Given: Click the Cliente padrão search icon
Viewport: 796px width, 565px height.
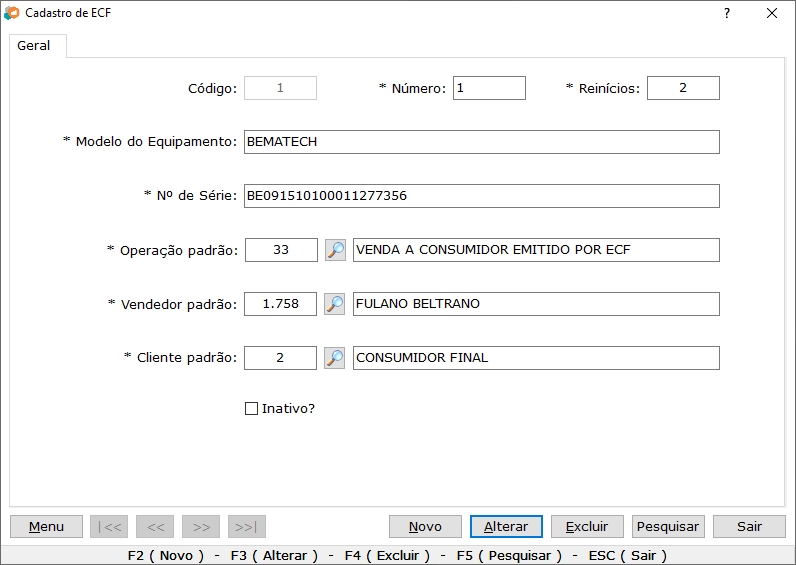Looking at the screenshot, I should pos(335,358).
